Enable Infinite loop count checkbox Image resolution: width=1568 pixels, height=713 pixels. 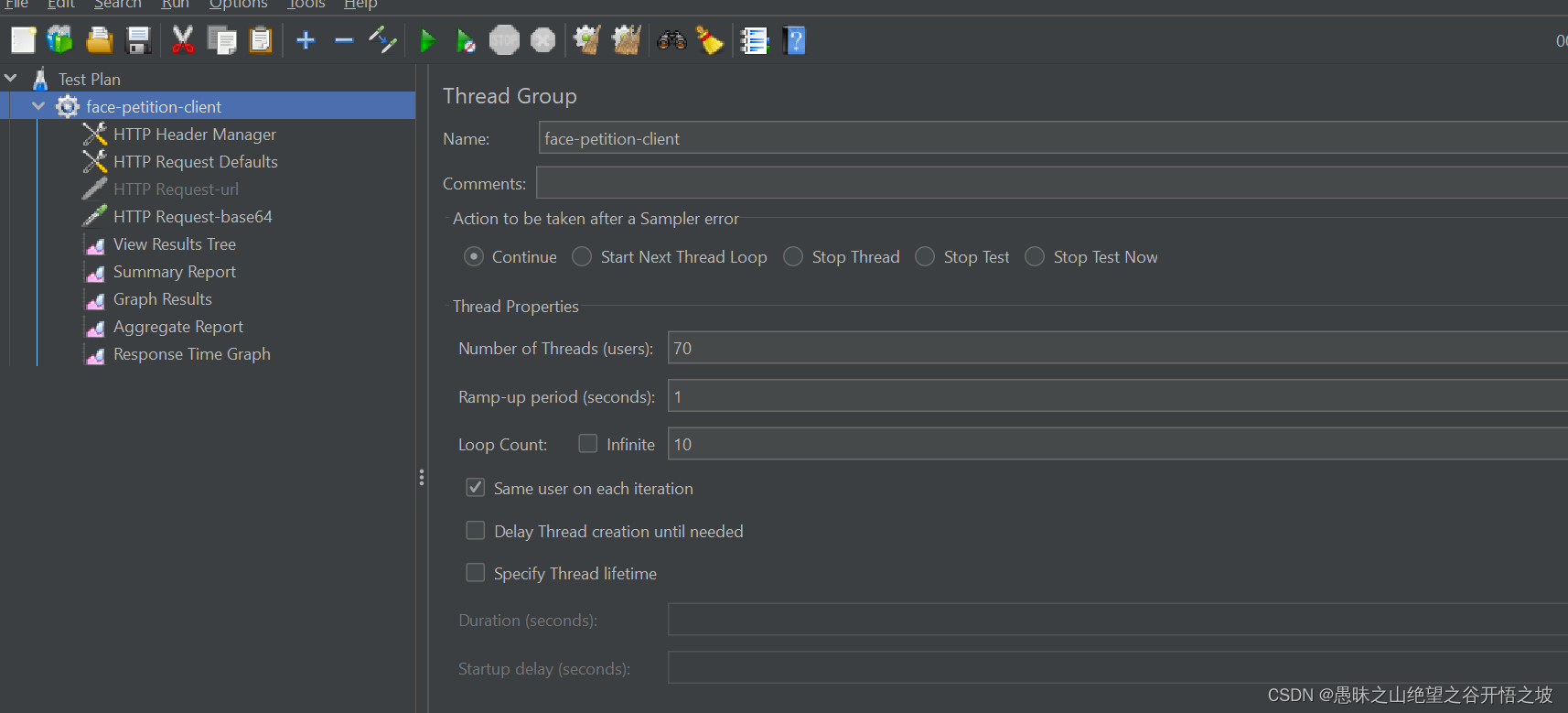pos(588,444)
